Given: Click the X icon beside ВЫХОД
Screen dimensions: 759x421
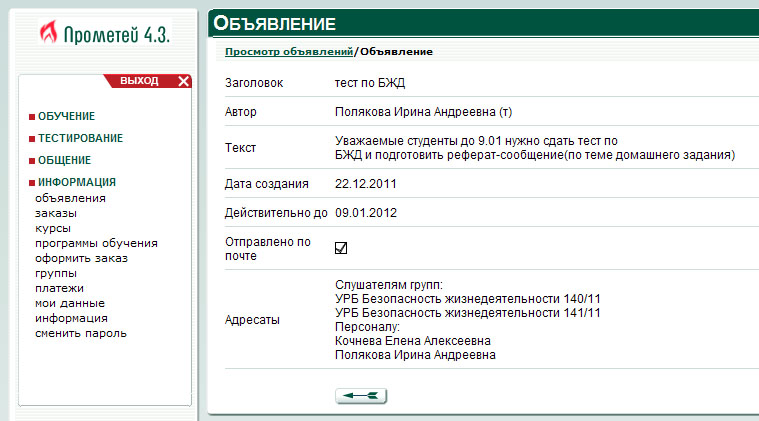Looking at the screenshot, I should point(183,81).
